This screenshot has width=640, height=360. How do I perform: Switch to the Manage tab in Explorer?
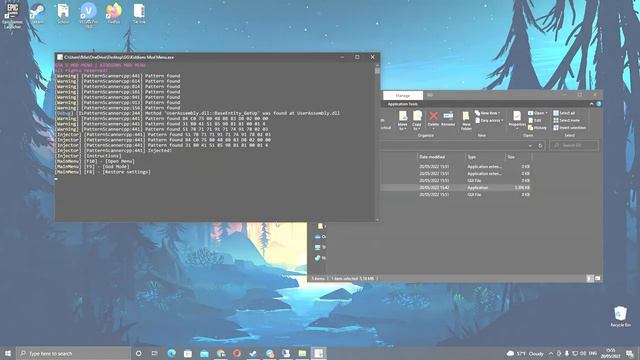pyautogui.click(x=403, y=96)
